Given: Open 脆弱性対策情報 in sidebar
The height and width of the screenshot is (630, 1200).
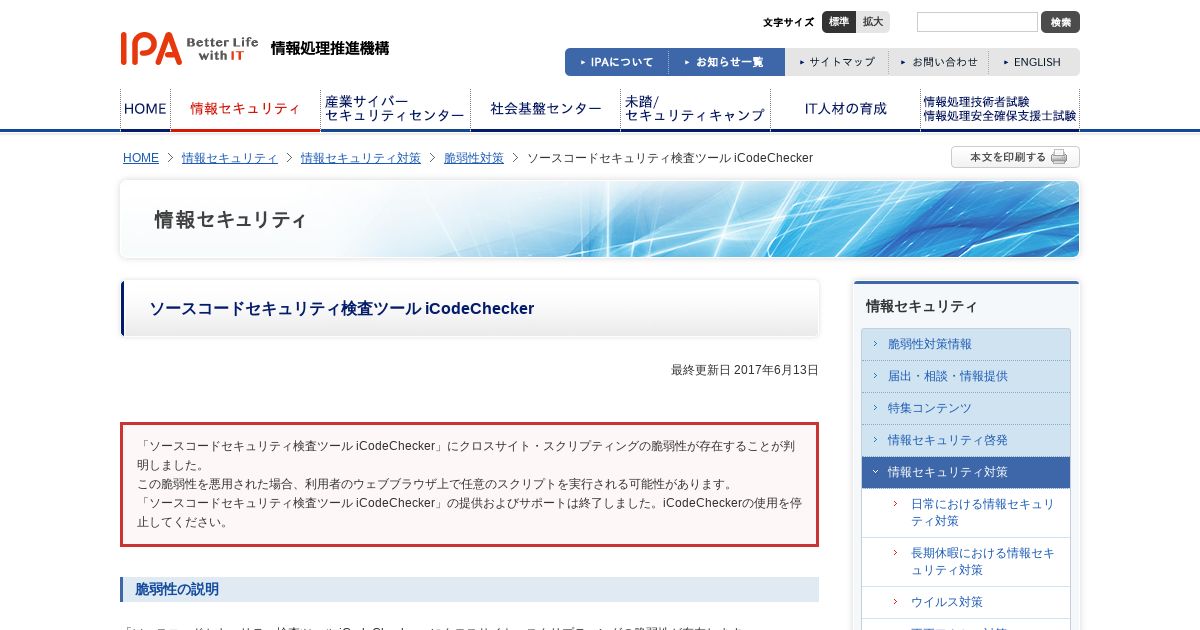Looking at the screenshot, I should pos(966,344).
